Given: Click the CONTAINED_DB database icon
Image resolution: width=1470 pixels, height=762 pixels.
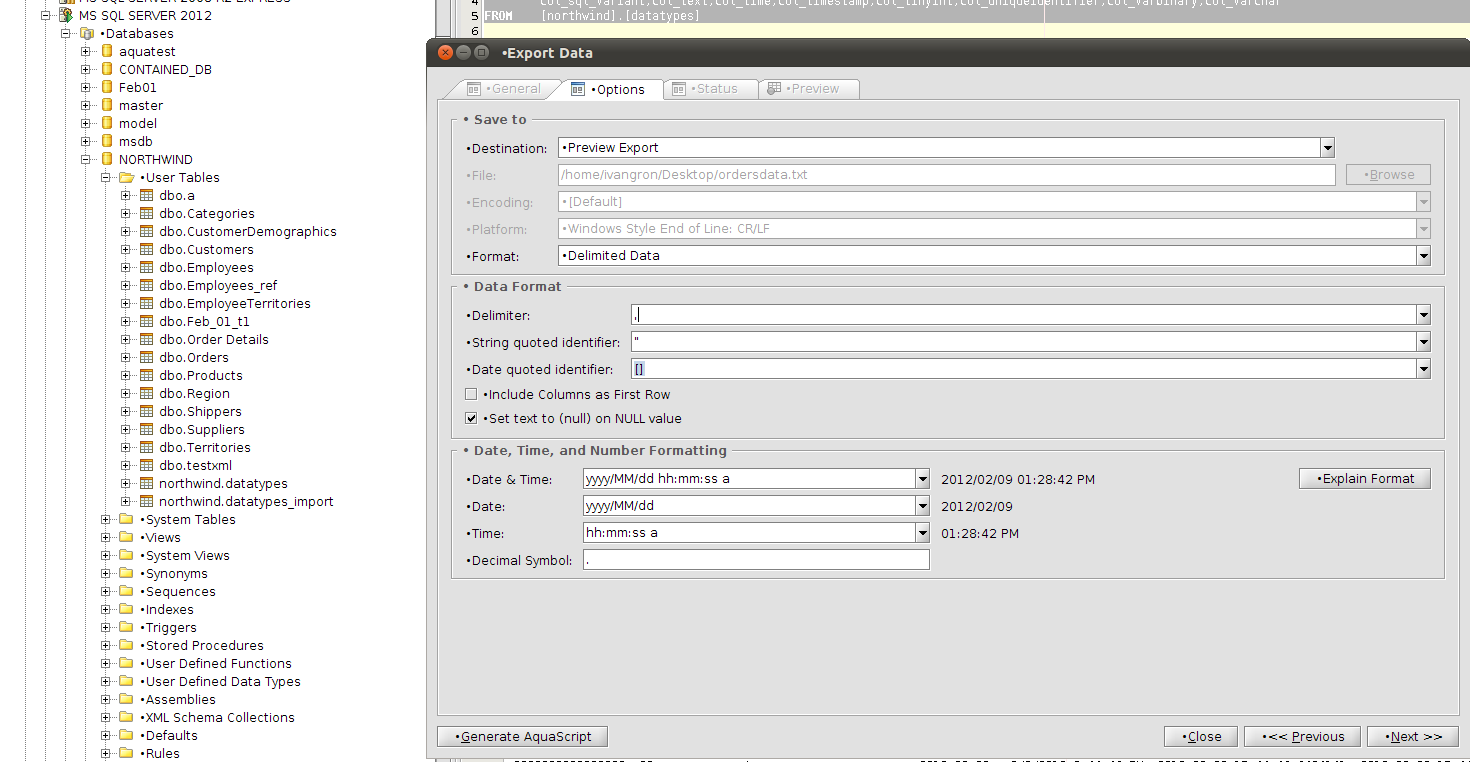Looking at the screenshot, I should pos(107,69).
